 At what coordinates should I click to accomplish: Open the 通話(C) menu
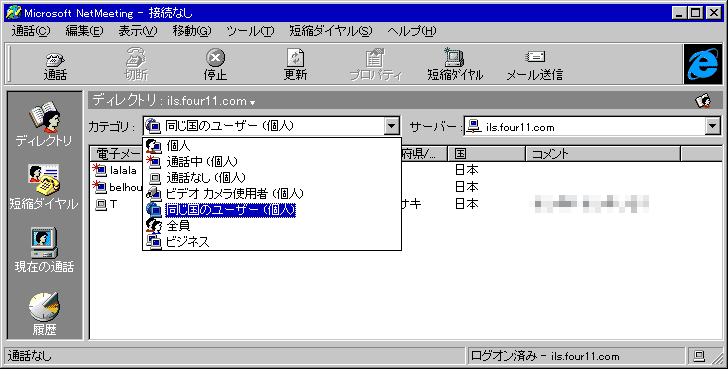pos(31,31)
